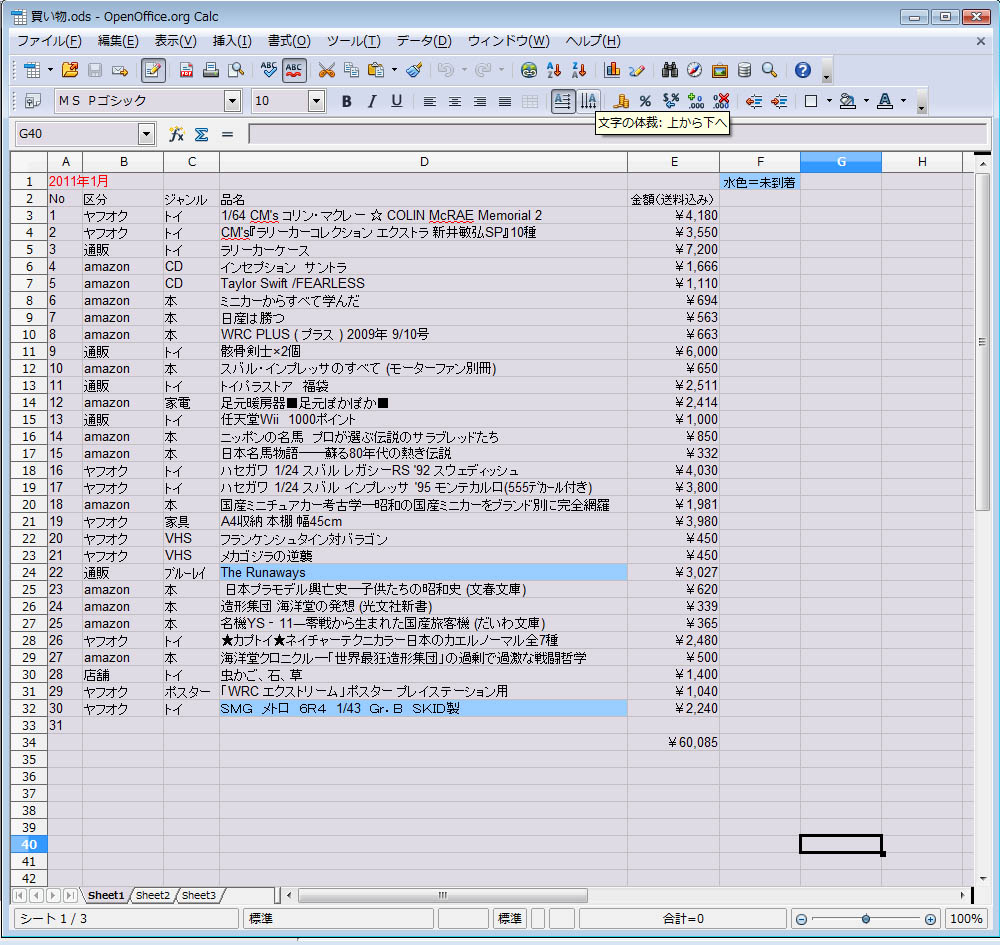
Task: Insert a chart from toolbar
Action: tap(612, 70)
